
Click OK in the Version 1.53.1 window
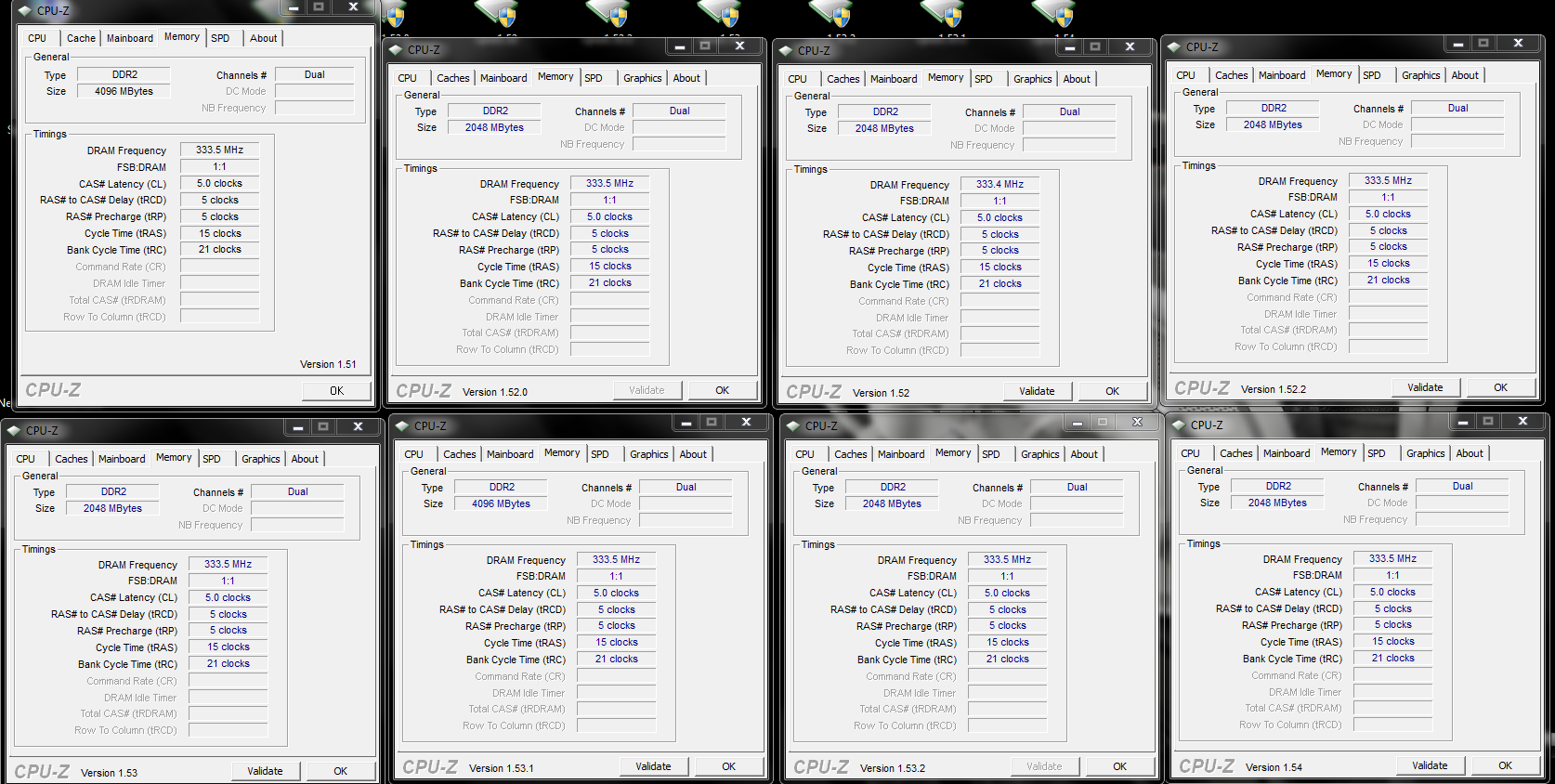(729, 766)
